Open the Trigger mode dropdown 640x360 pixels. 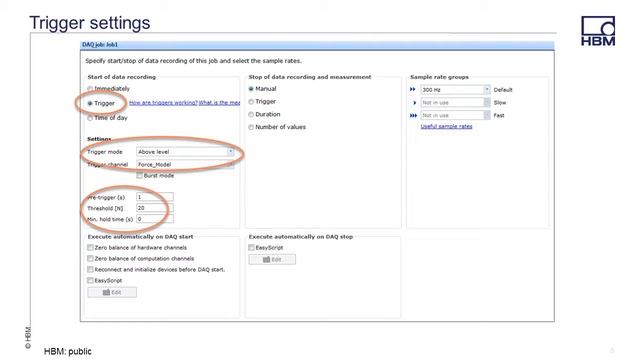pyautogui.click(x=185, y=152)
